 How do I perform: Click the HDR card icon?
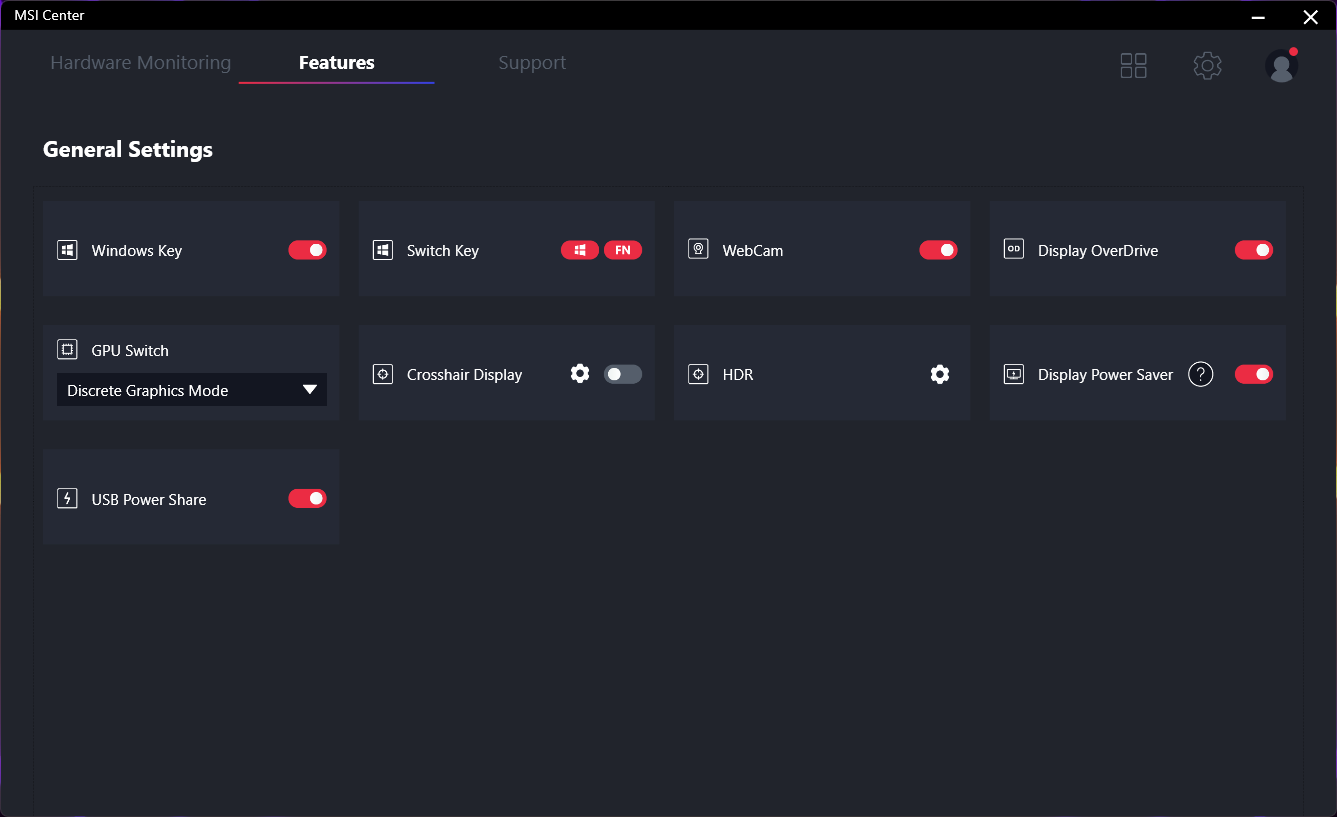tap(698, 374)
